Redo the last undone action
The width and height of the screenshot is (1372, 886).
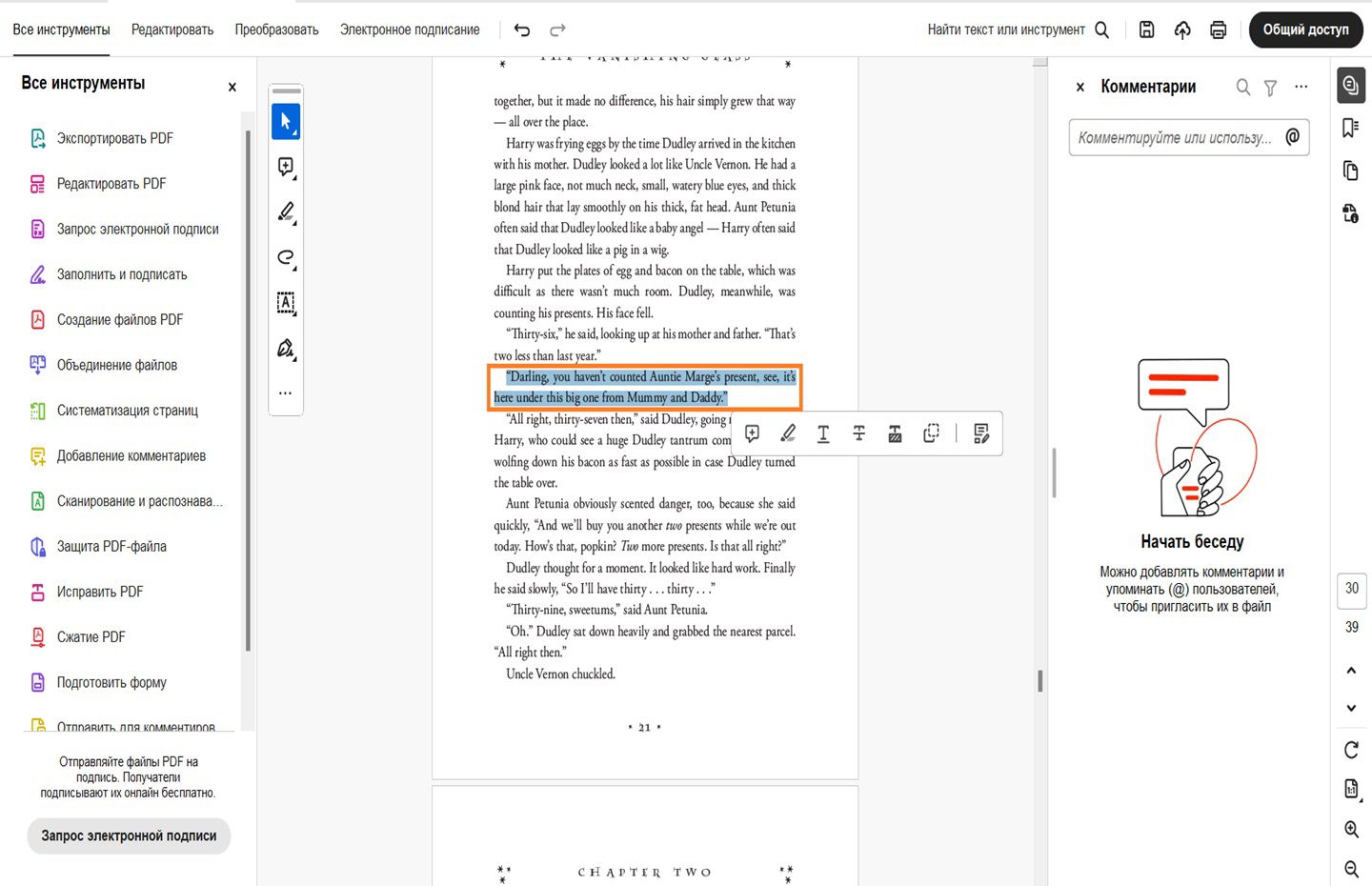pyautogui.click(x=558, y=30)
